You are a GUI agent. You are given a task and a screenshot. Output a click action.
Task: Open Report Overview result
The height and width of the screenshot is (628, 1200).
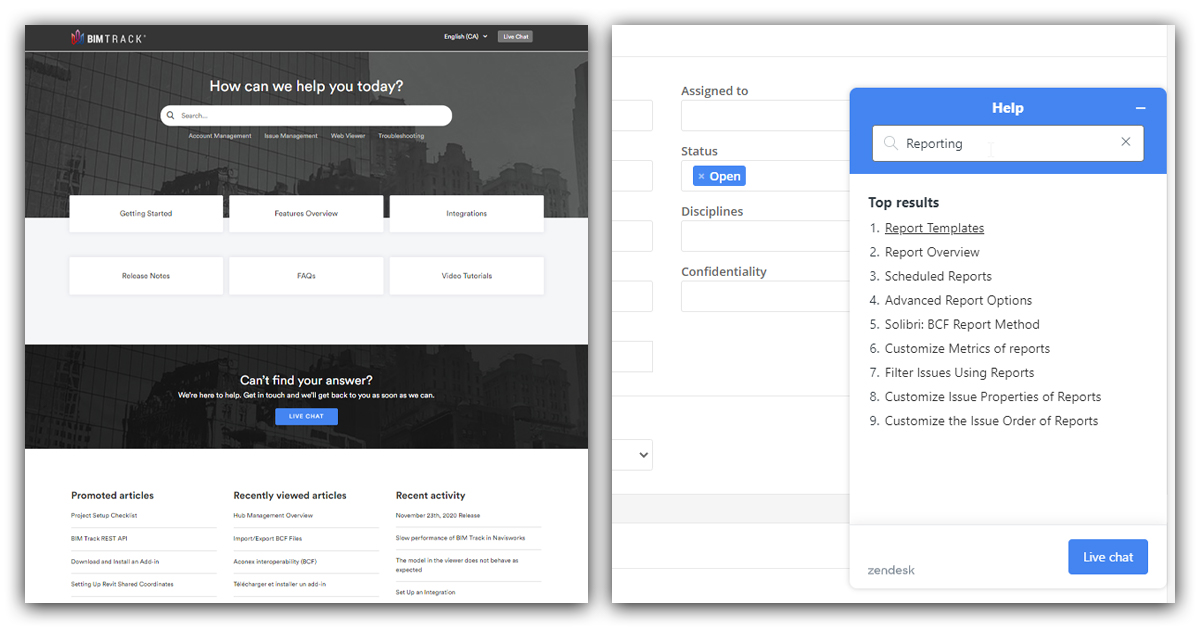[x=932, y=252]
